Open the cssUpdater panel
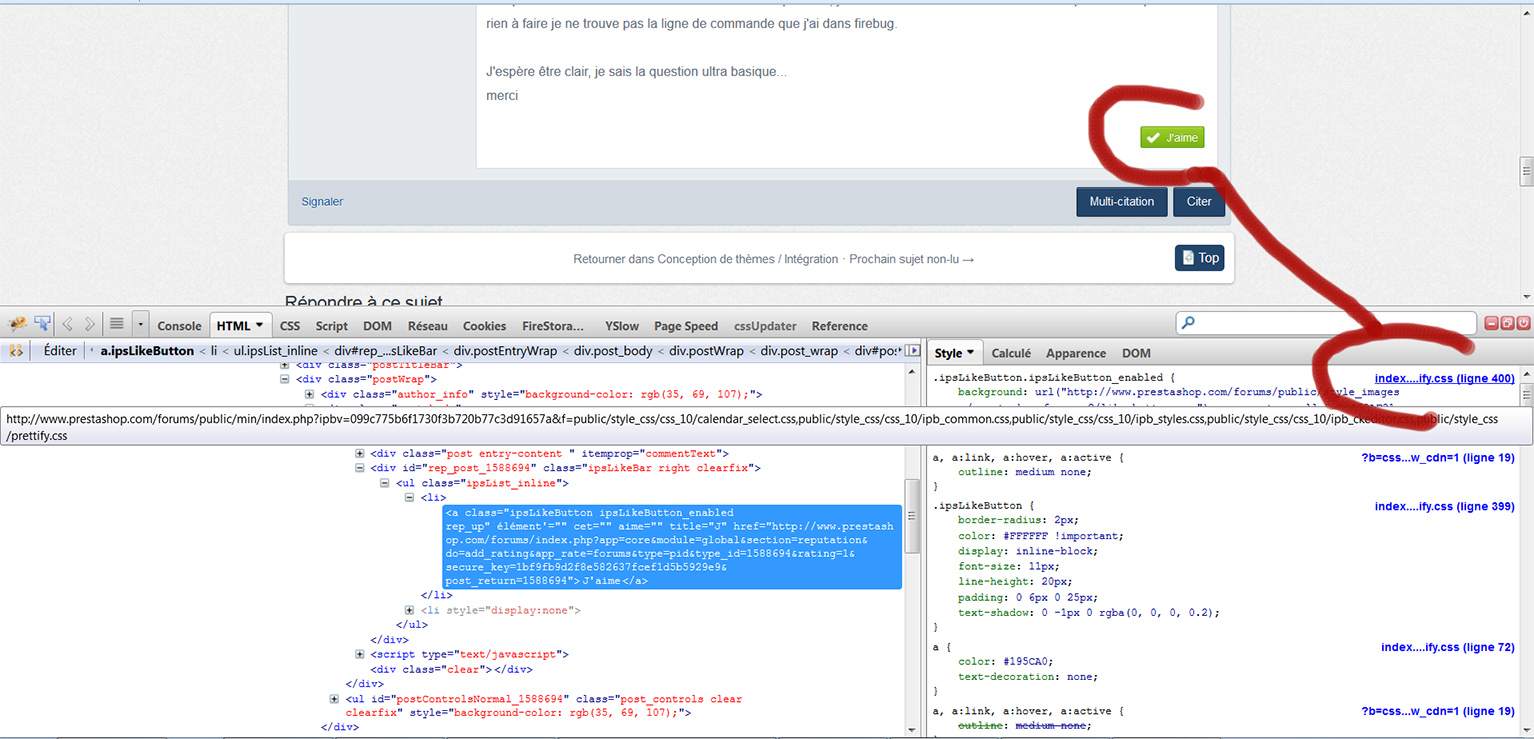Viewport: 1534px width, 739px height. point(766,326)
